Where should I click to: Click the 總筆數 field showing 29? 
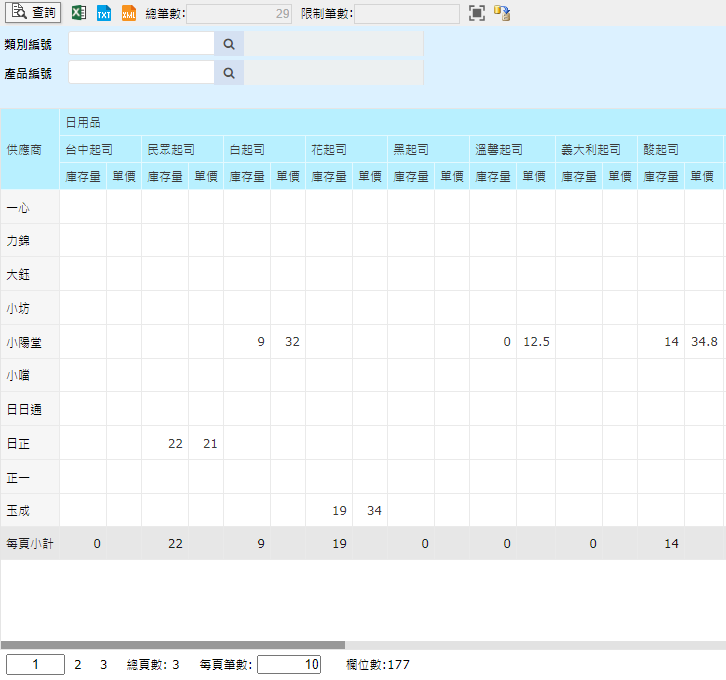click(239, 14)
